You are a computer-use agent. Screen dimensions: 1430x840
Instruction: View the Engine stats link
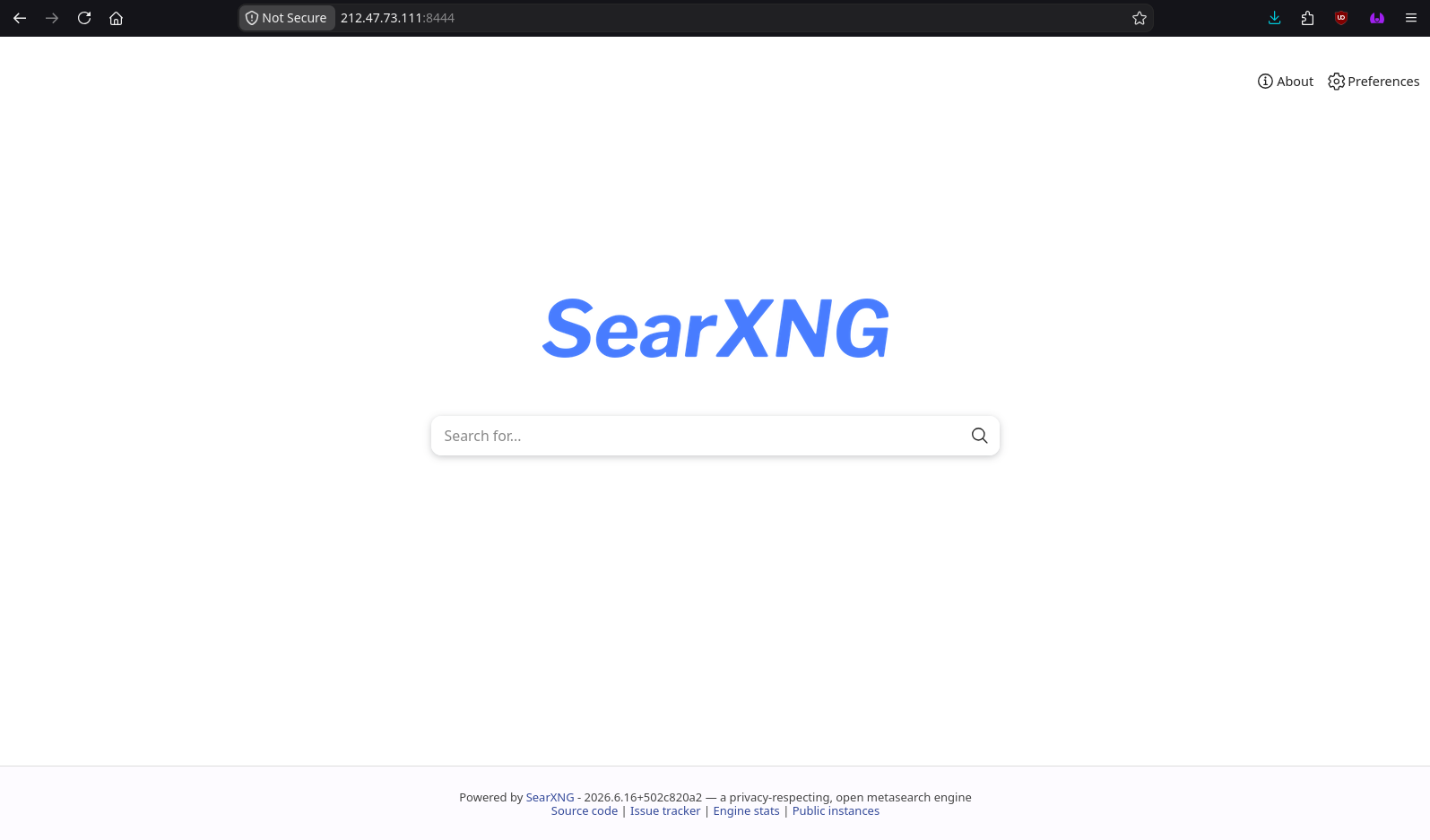point(746,811)
